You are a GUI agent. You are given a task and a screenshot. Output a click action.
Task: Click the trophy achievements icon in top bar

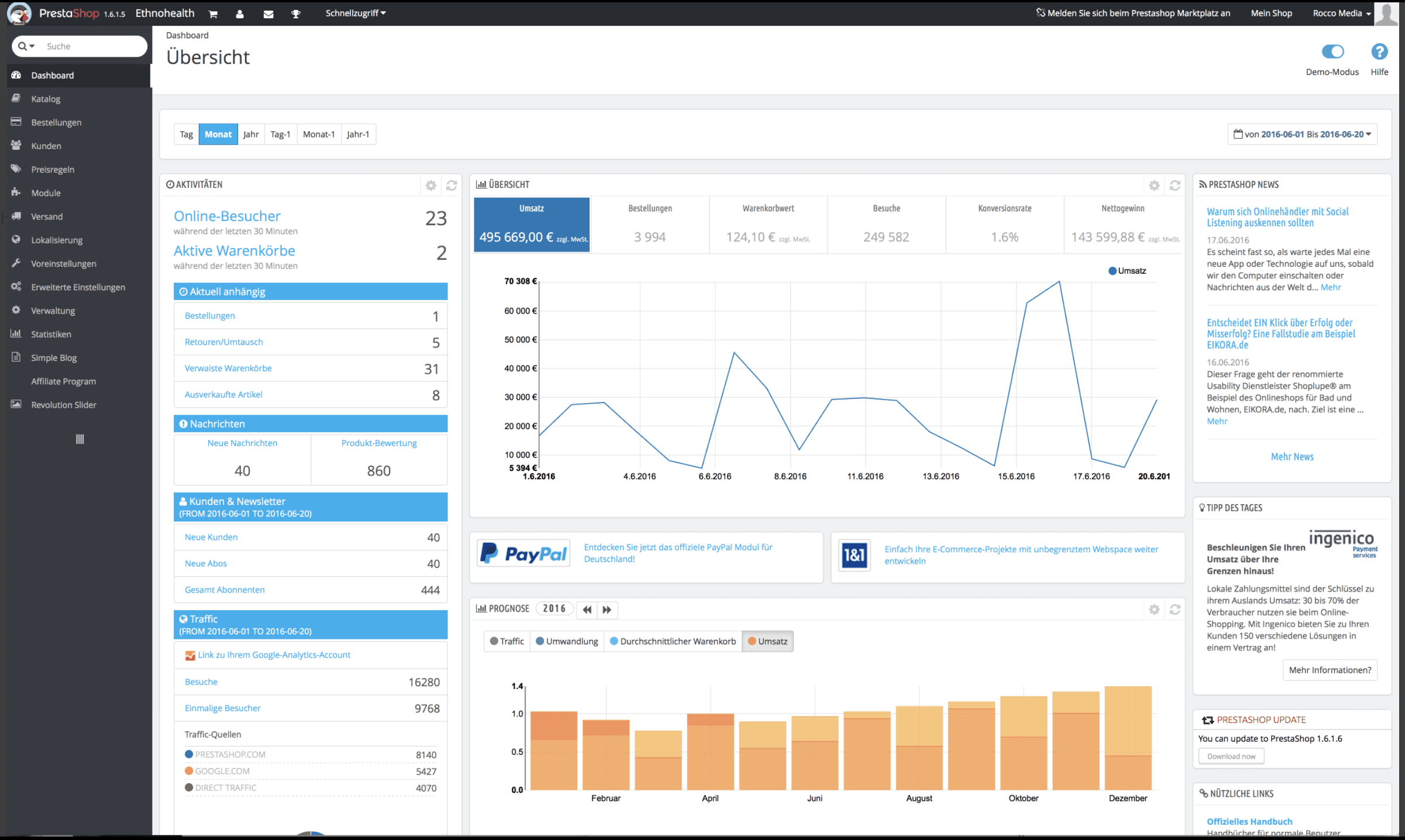(296, 13)
